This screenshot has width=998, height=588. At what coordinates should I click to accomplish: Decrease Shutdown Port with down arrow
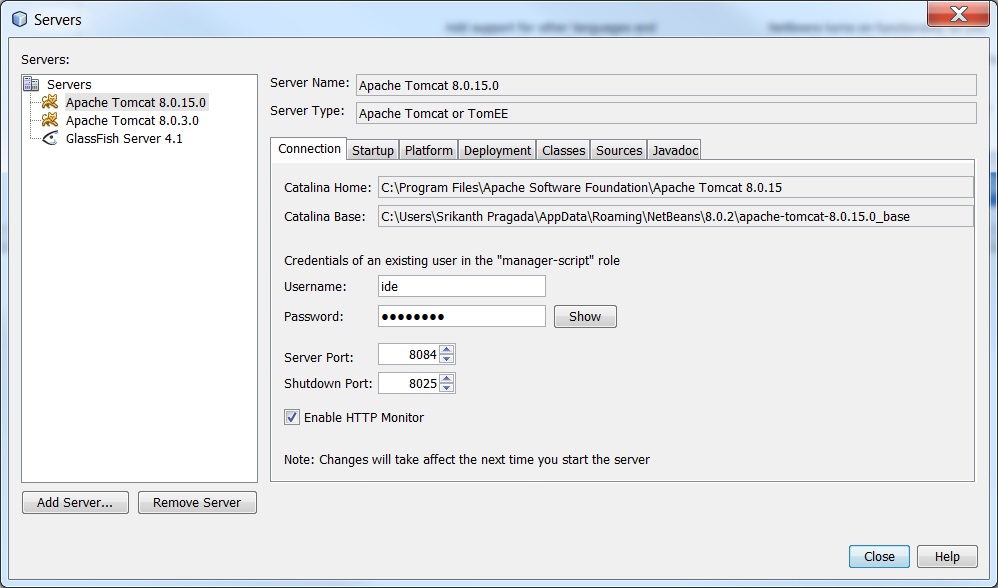pos(447,388)
